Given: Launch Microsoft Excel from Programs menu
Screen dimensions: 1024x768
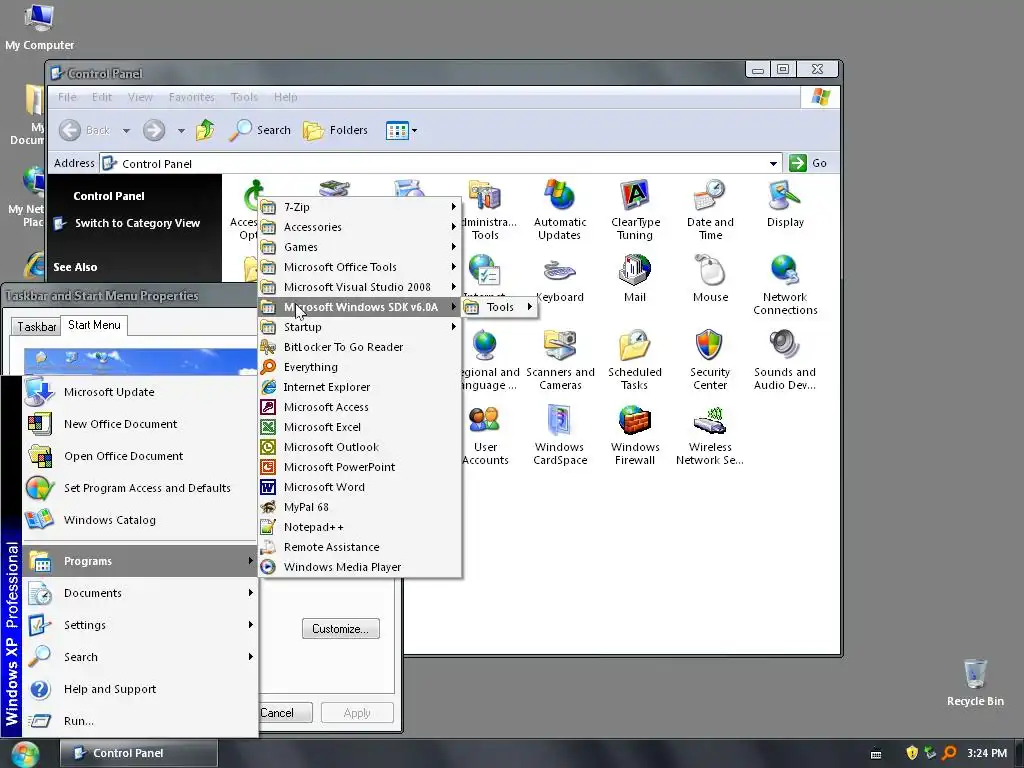Looking at the screenshot, I should (x=360, y=427).
